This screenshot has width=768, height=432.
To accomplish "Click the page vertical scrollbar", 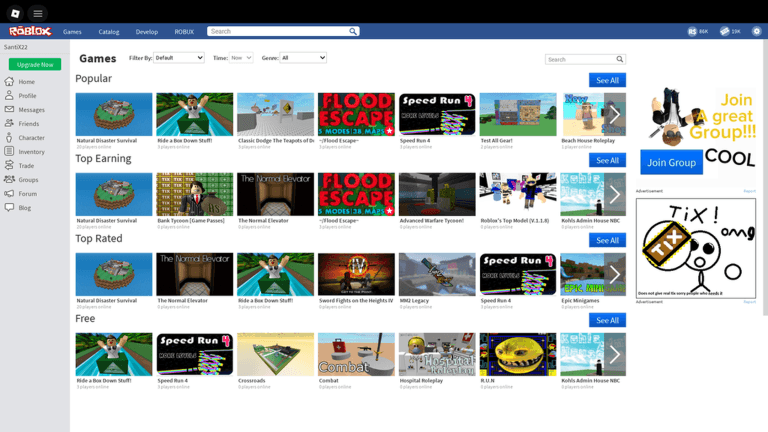I will 765,176.
